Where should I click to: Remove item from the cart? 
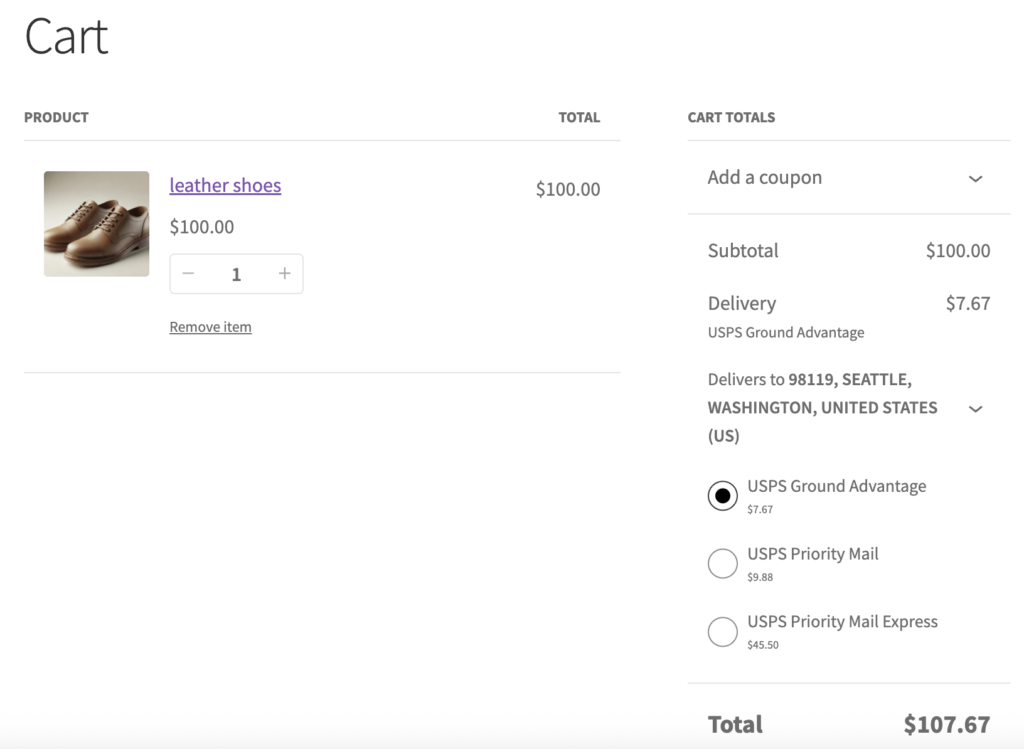click(210, 327)
